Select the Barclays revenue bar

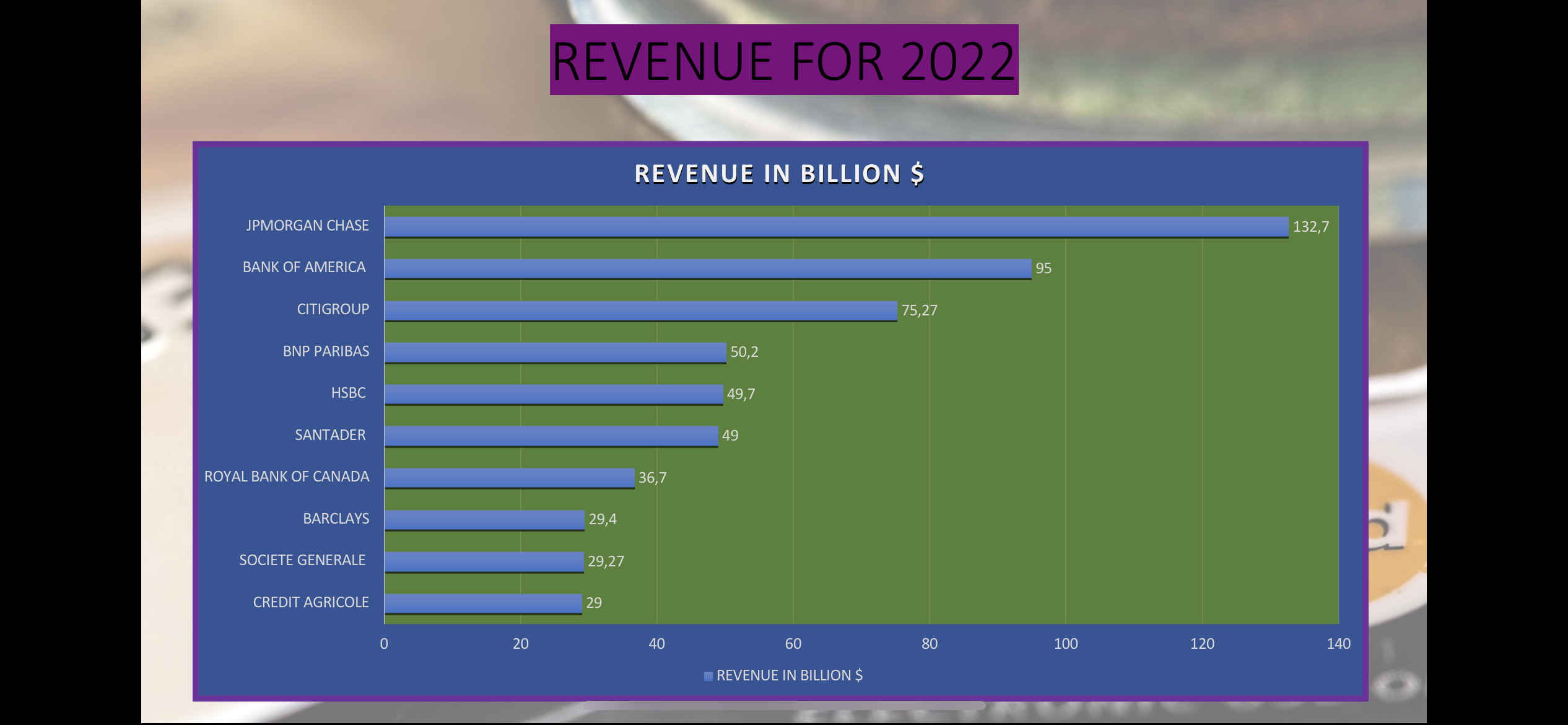484,520
